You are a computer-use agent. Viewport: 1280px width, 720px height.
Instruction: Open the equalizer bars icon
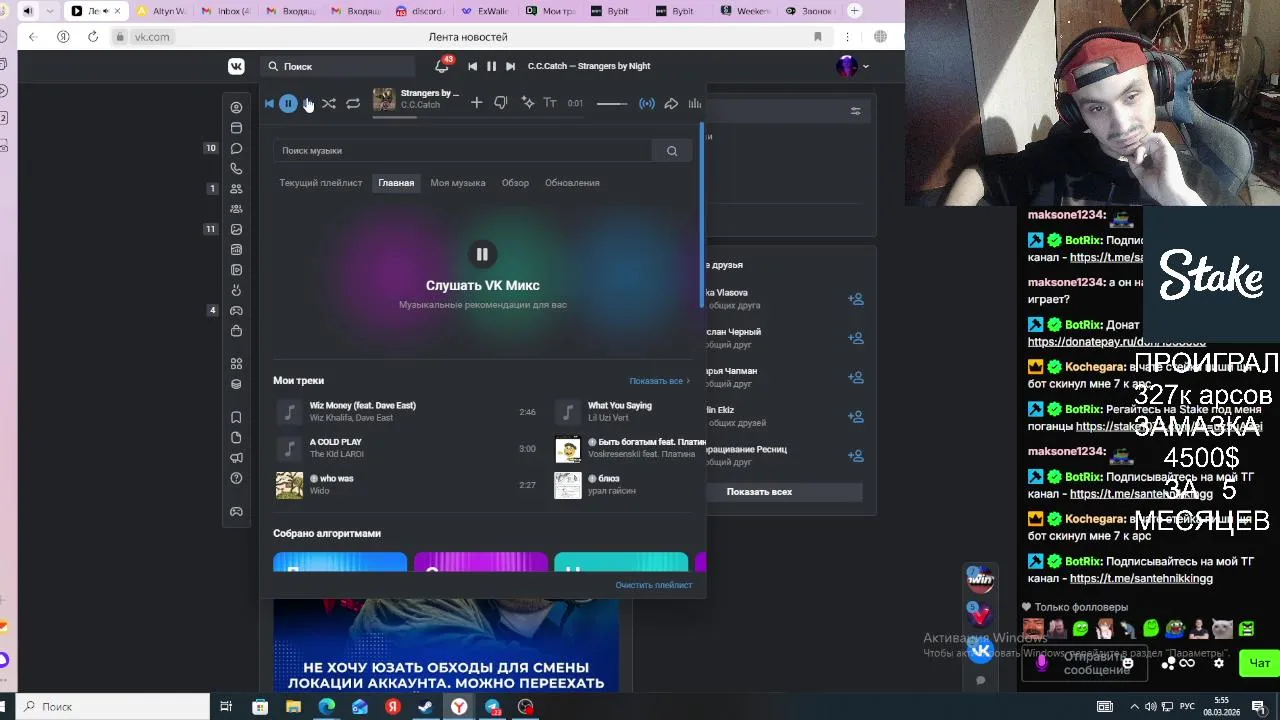tap(695, 103)
